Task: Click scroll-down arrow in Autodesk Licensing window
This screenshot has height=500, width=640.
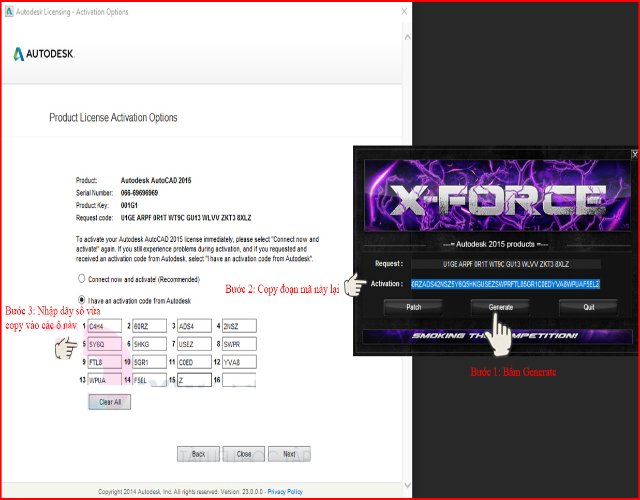Action: (x=407, y=485)
